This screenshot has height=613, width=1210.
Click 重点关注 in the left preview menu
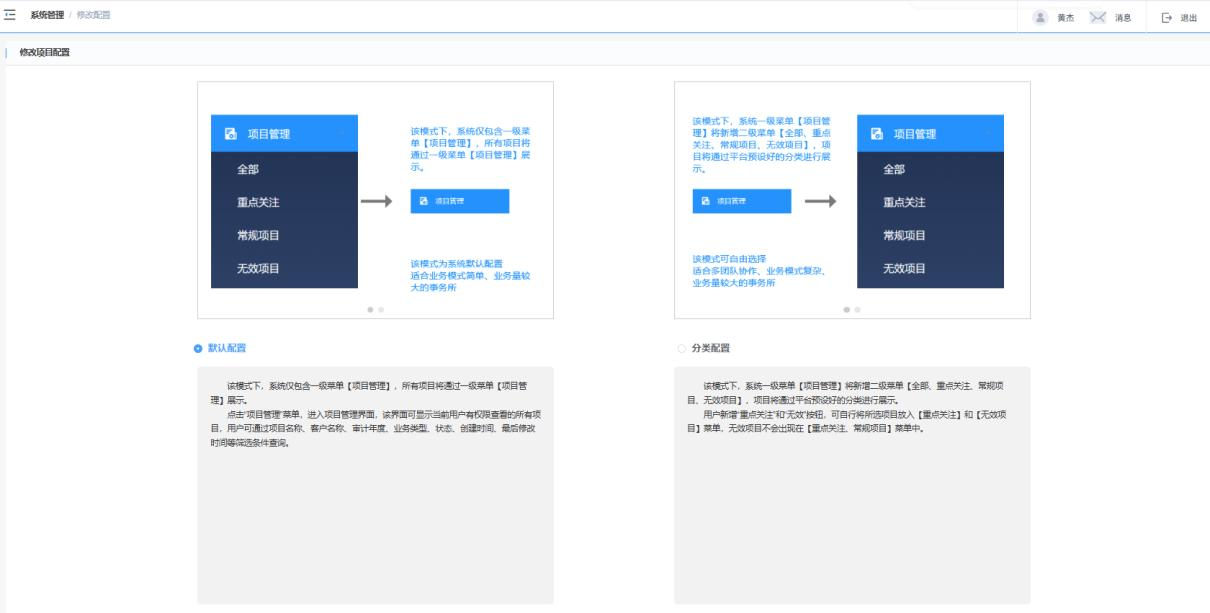coord(258,202)
